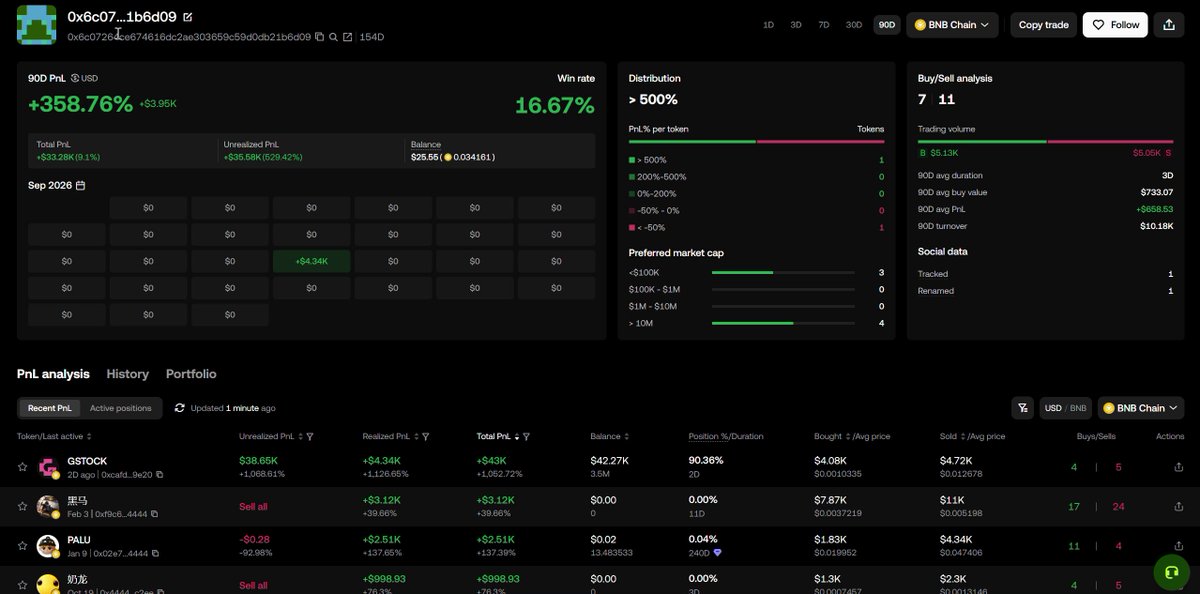Open the BNB Chain dropdown above the table
Screen dimensions: 1200x594
(x=1141, y=408)
